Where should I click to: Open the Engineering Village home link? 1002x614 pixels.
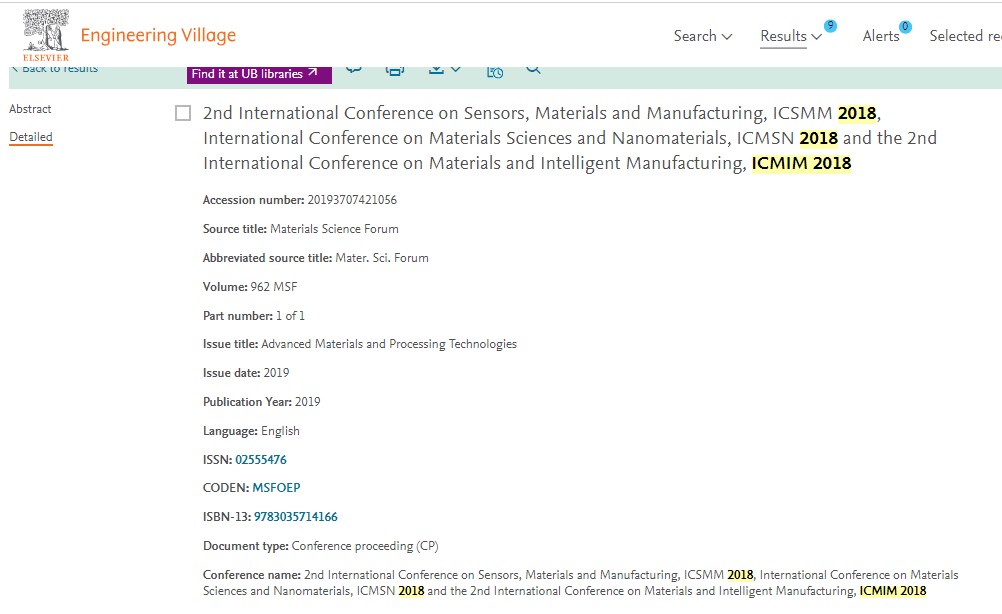(x=158, y=35)
